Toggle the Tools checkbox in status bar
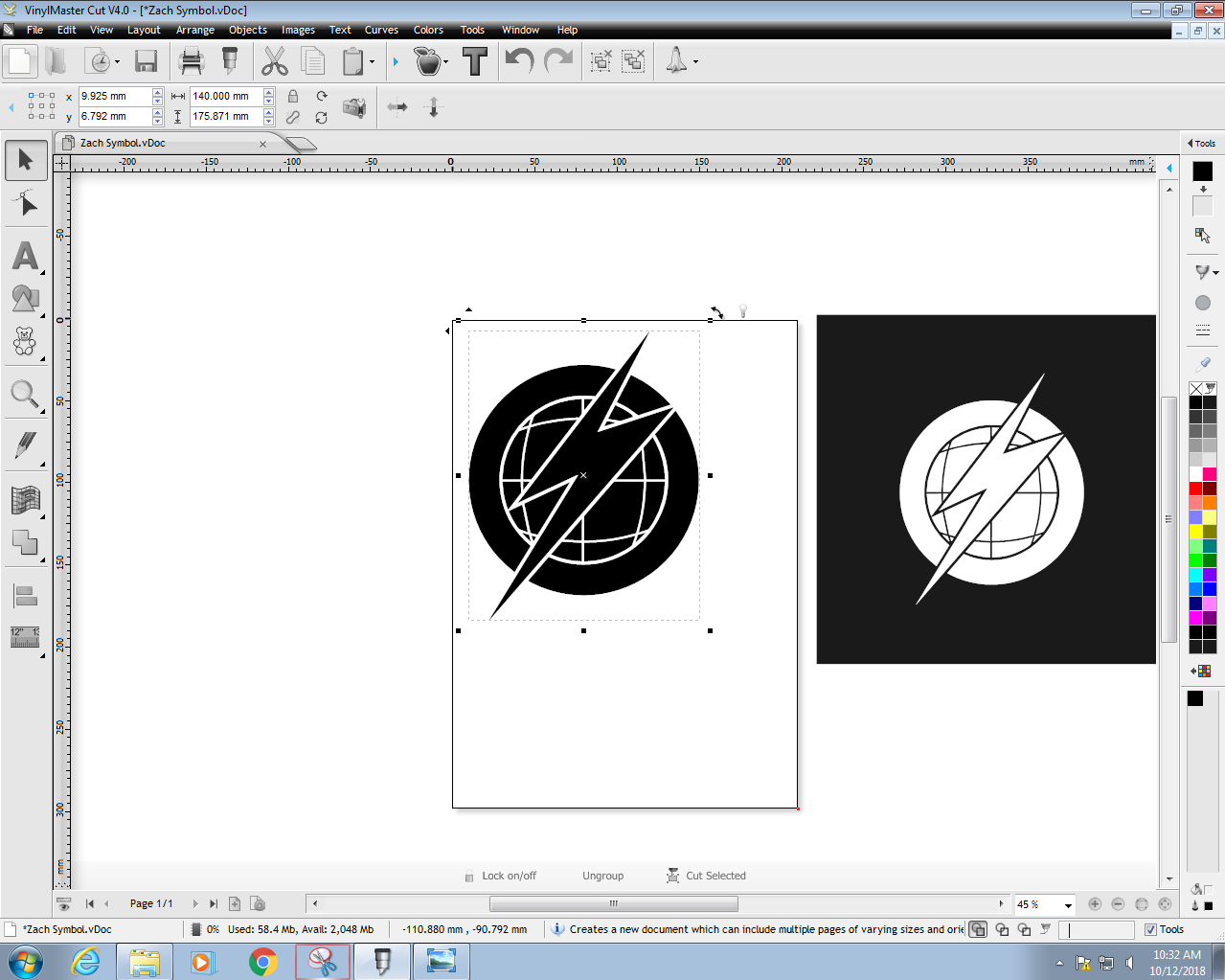This screenshot has width=1225, height=980. tap(1151, 929)
